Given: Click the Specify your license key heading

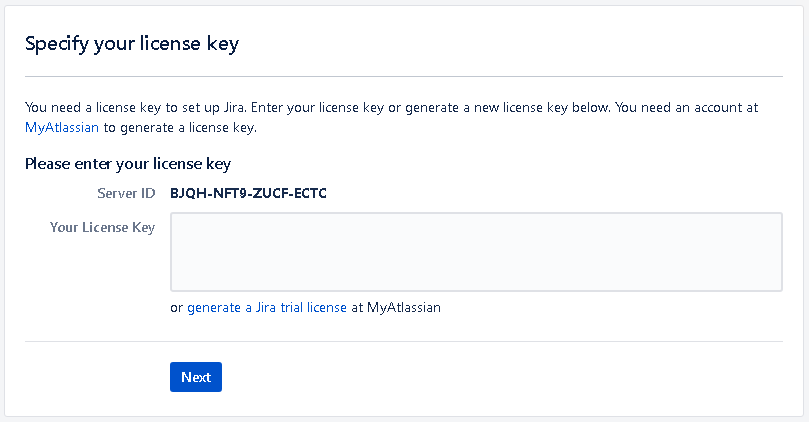Looking at the screenshot, I should [132, 44].
